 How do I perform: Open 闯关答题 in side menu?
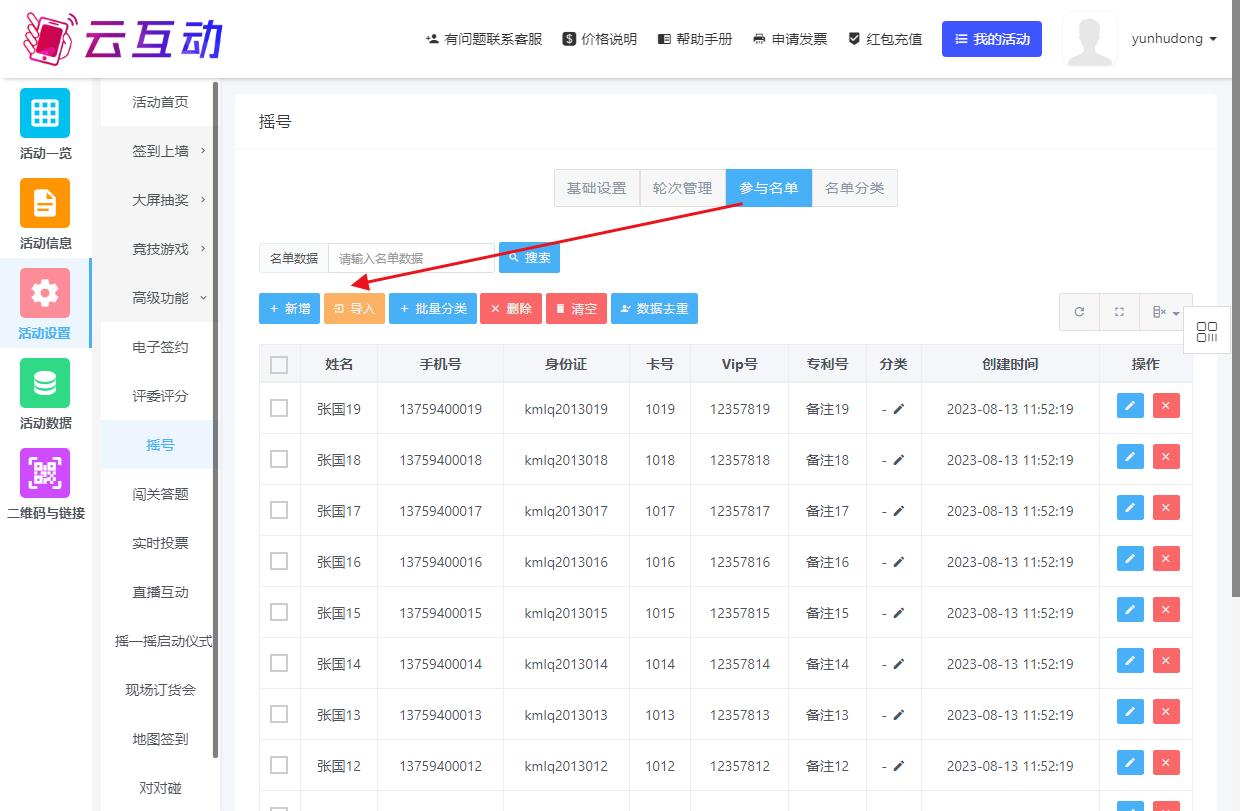tap(160, 494)
